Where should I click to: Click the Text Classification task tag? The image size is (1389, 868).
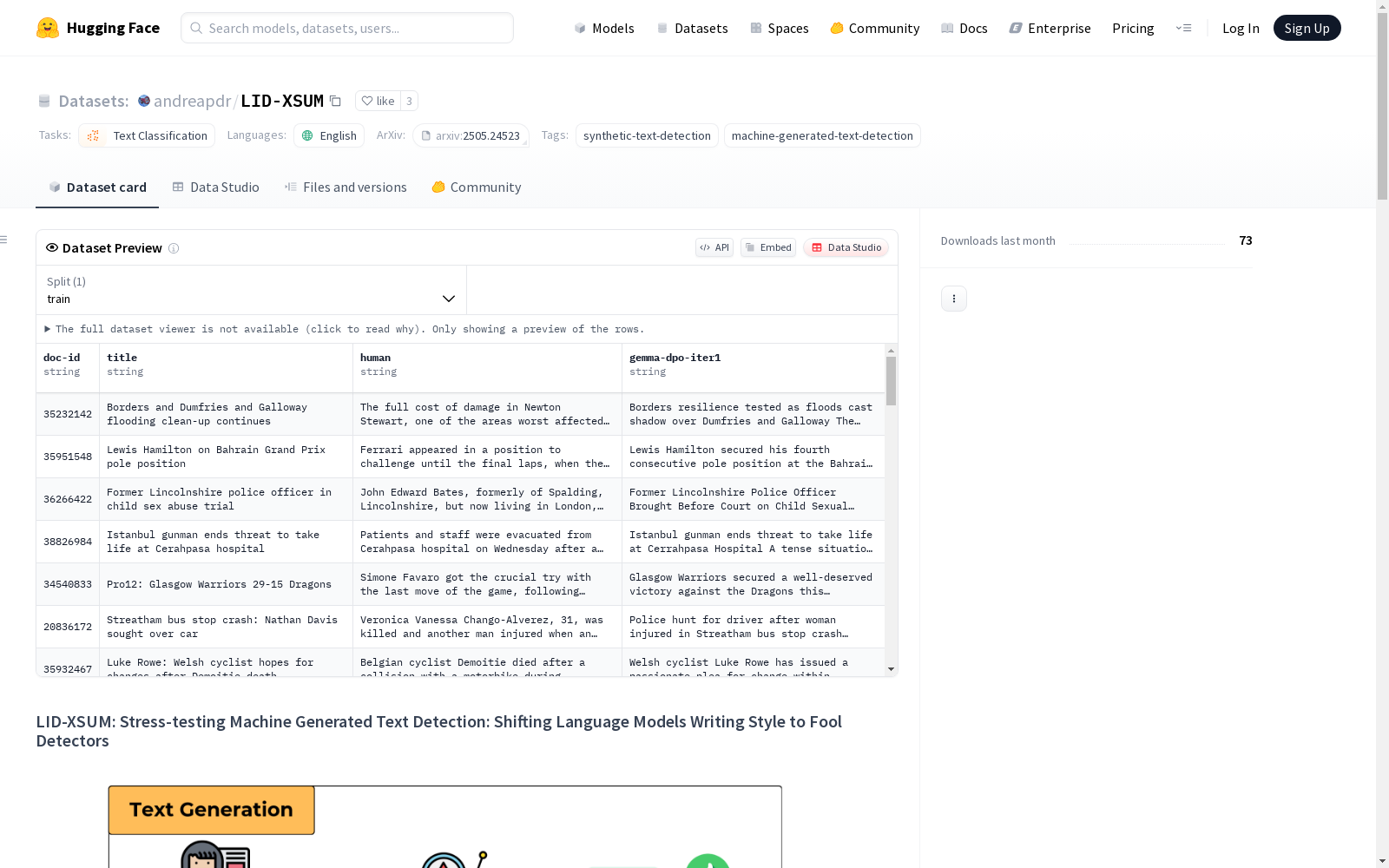tap(147, 135)
